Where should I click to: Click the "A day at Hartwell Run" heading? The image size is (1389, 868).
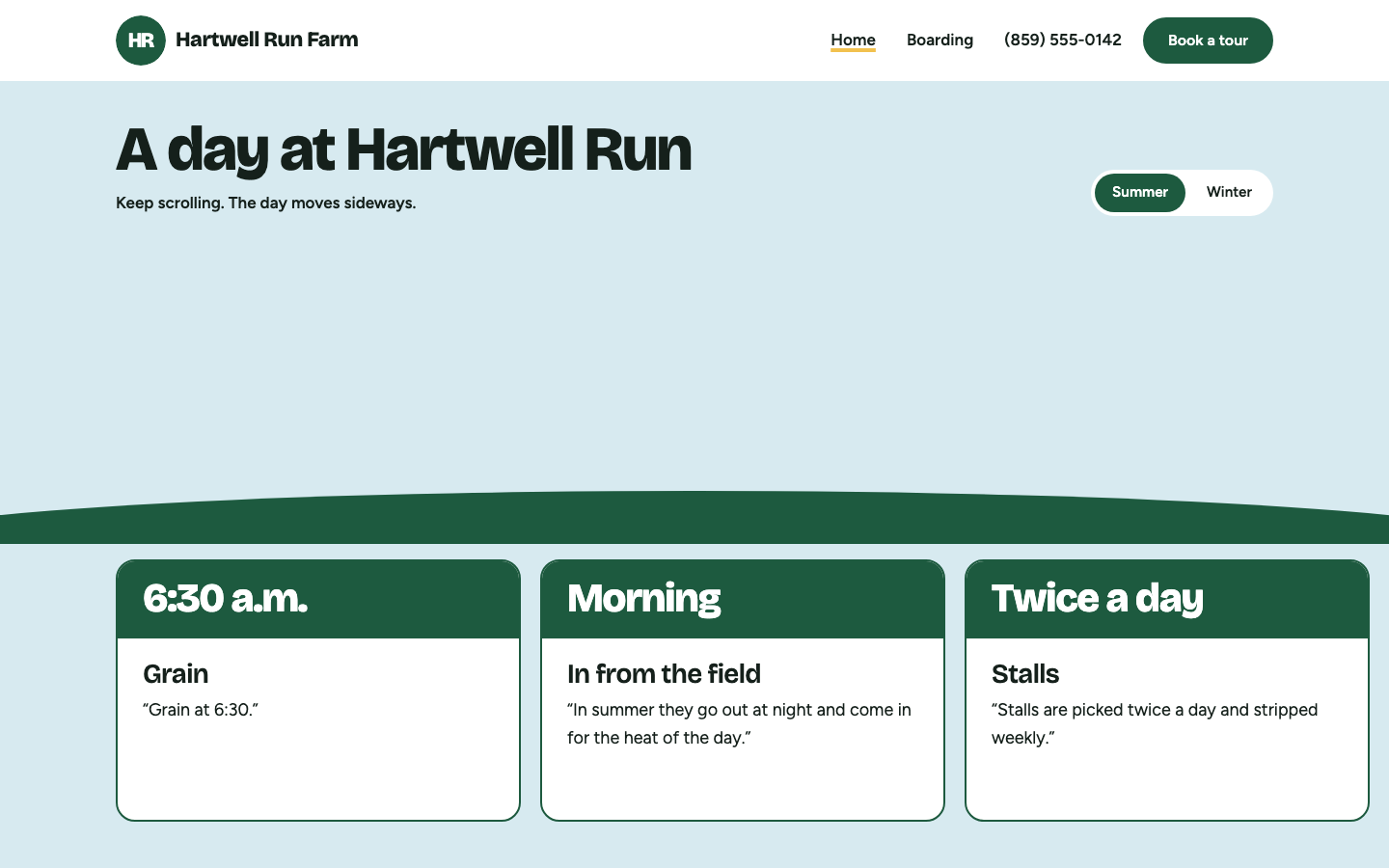coord(404,149)
